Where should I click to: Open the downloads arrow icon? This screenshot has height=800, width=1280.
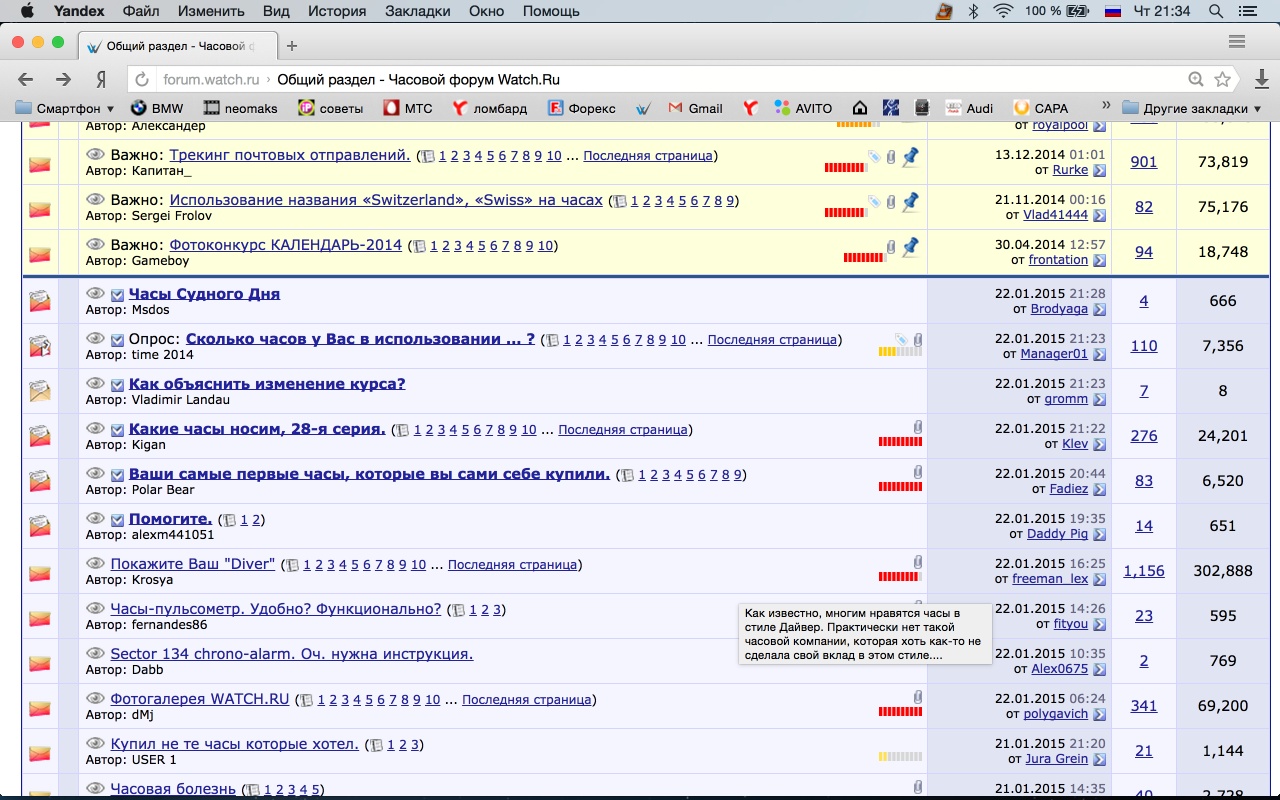[x=1261, y=80]
